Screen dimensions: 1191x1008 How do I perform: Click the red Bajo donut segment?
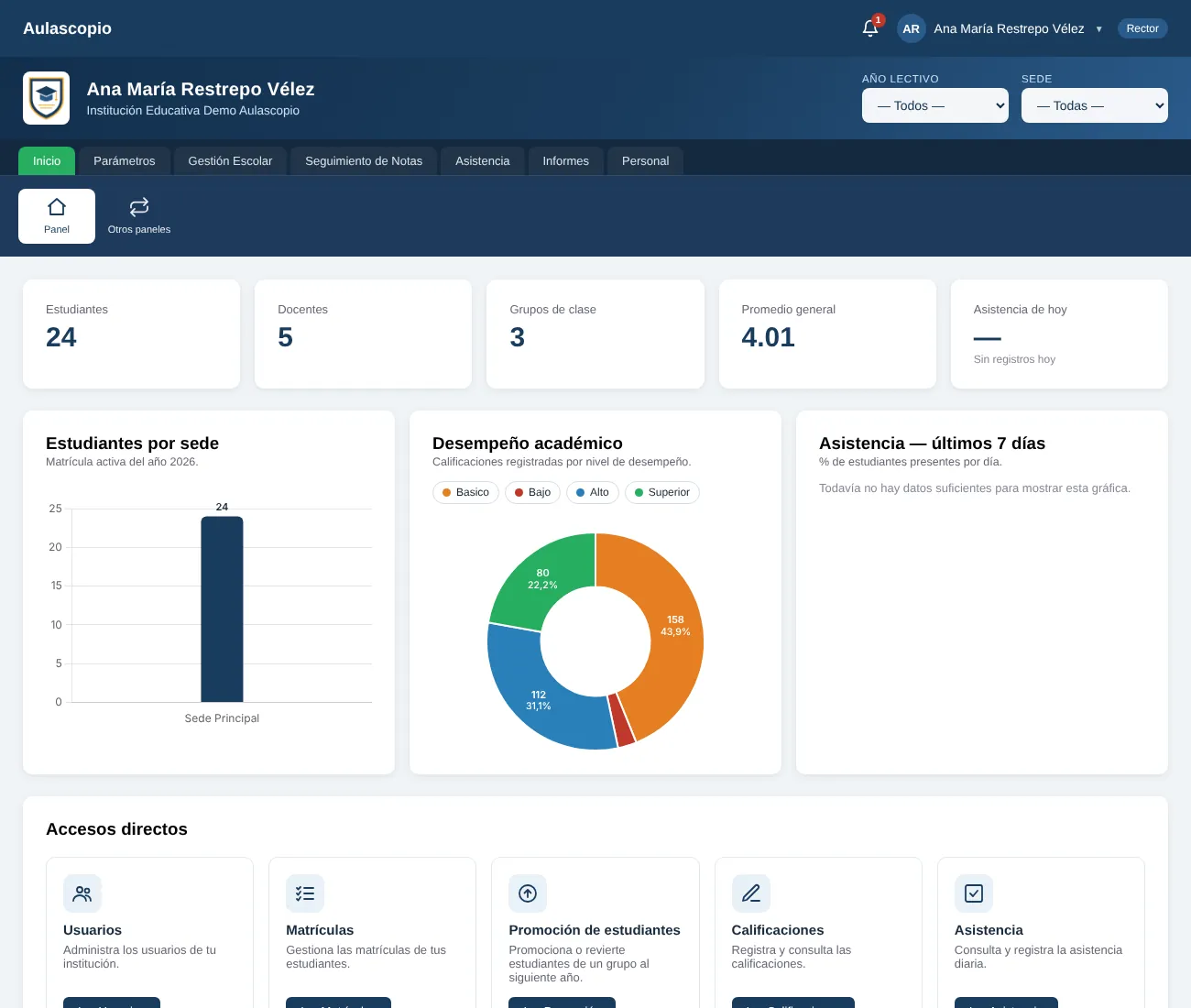click(x=623, y=720)
